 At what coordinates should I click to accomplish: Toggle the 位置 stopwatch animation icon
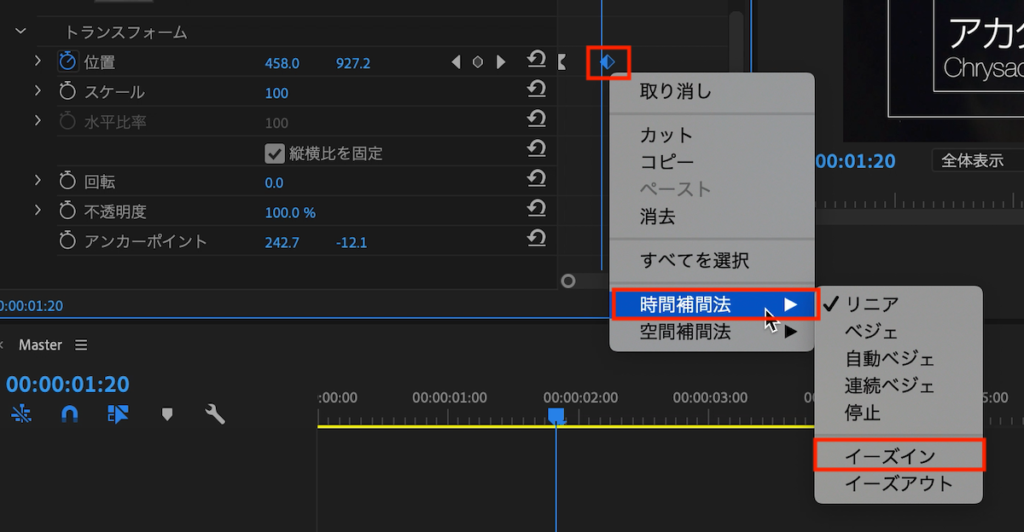67,62
